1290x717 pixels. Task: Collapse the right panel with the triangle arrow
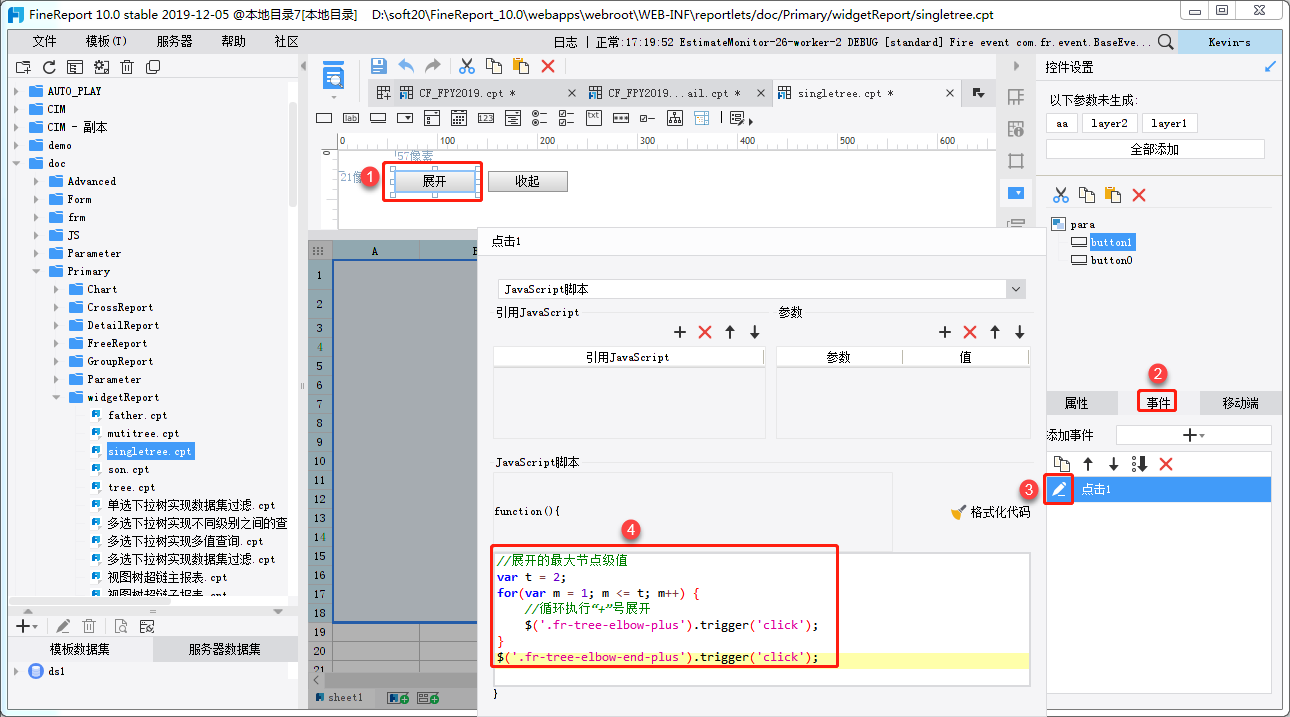tap(1016, 66)
